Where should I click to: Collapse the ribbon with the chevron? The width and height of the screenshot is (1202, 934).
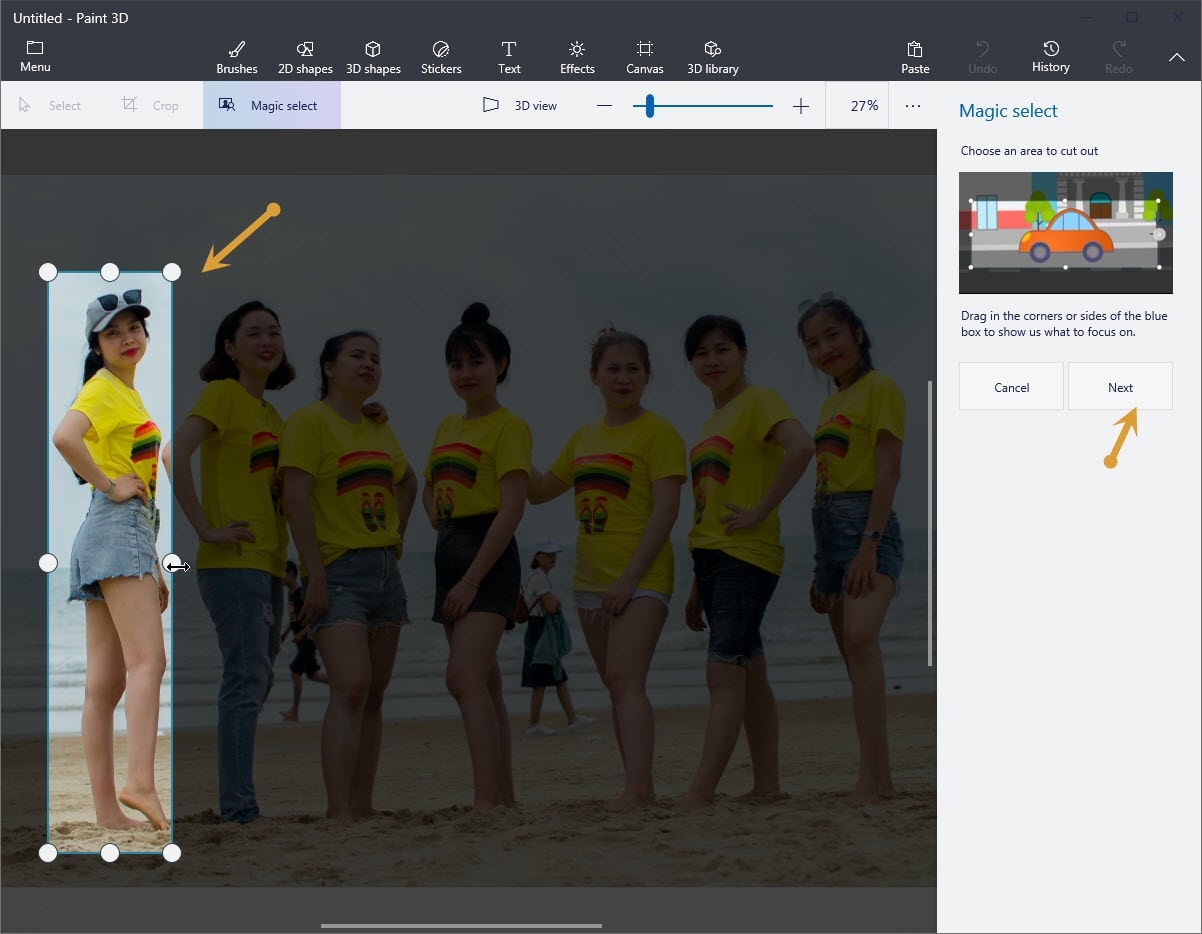click(x=1177, y=58)
